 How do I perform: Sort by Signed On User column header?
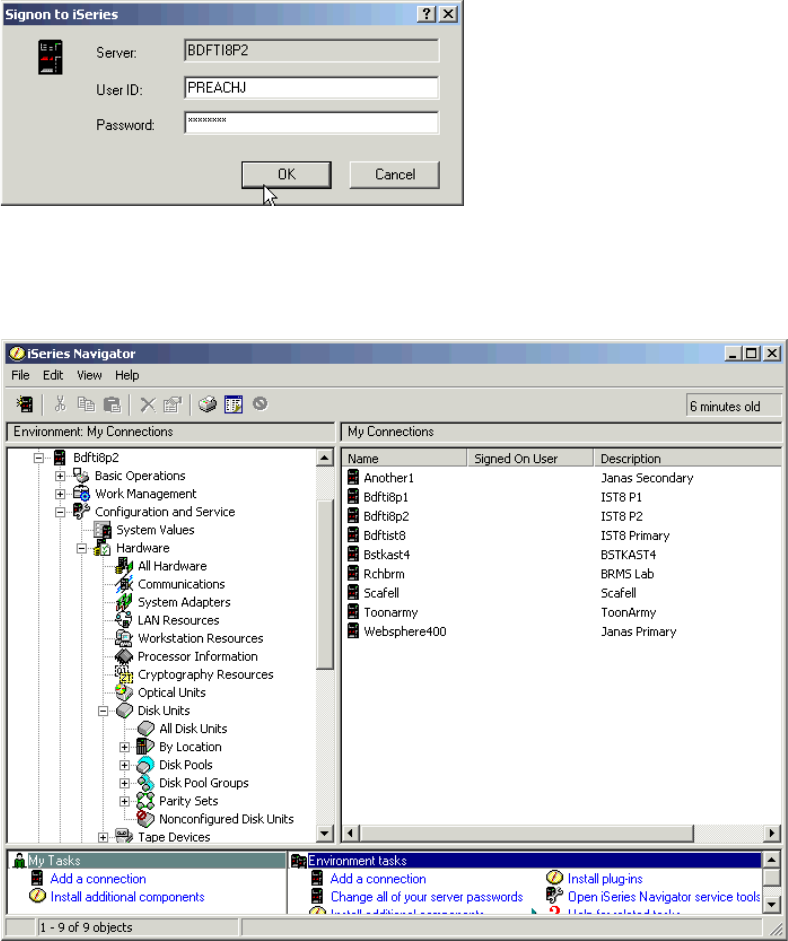530,458
